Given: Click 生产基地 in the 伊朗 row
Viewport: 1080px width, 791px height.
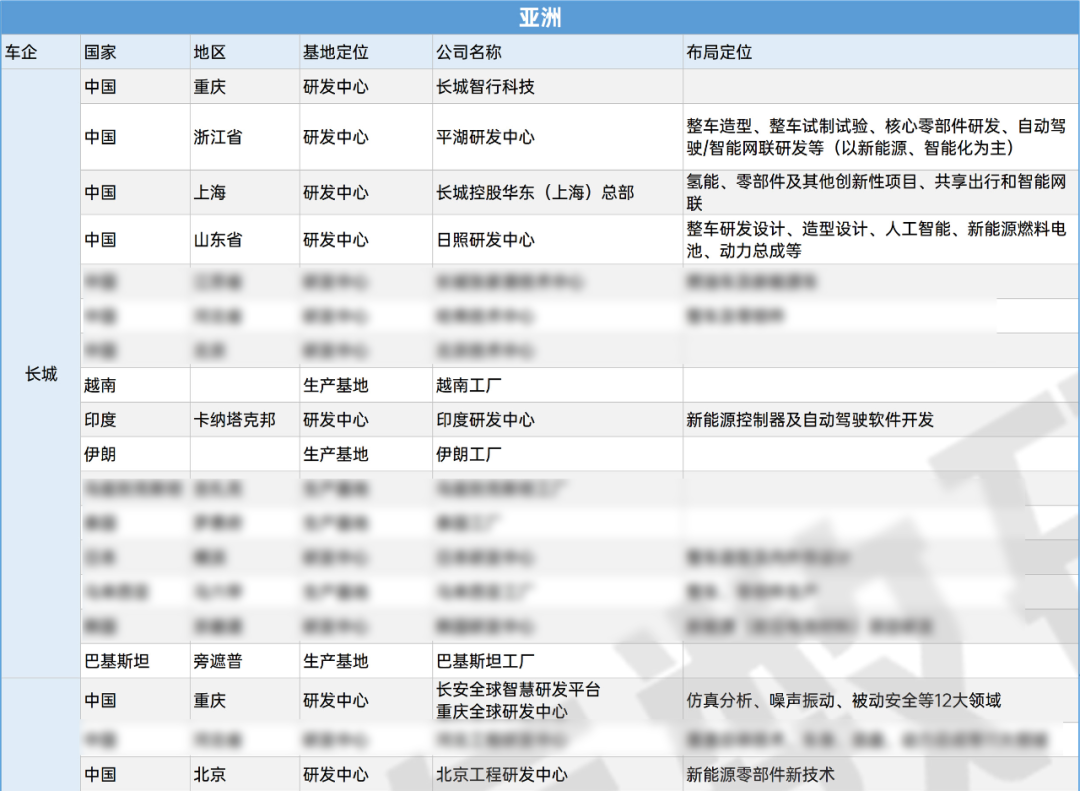Looking at the screenshot, I should click(335, 454).
